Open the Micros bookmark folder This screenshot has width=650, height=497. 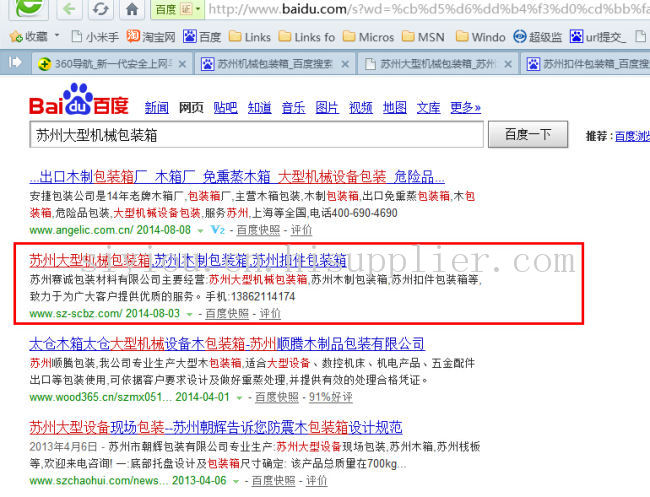pos(369,37)
